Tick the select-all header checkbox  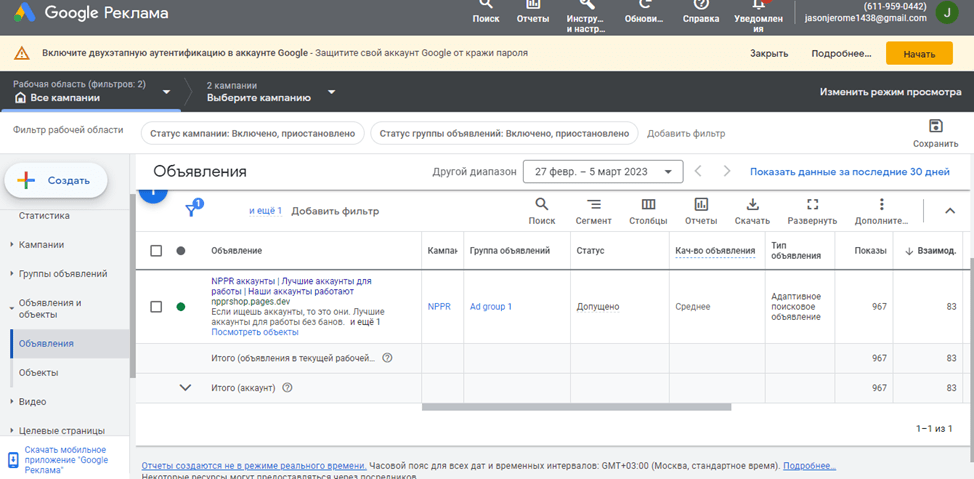[x=157, y=251]
